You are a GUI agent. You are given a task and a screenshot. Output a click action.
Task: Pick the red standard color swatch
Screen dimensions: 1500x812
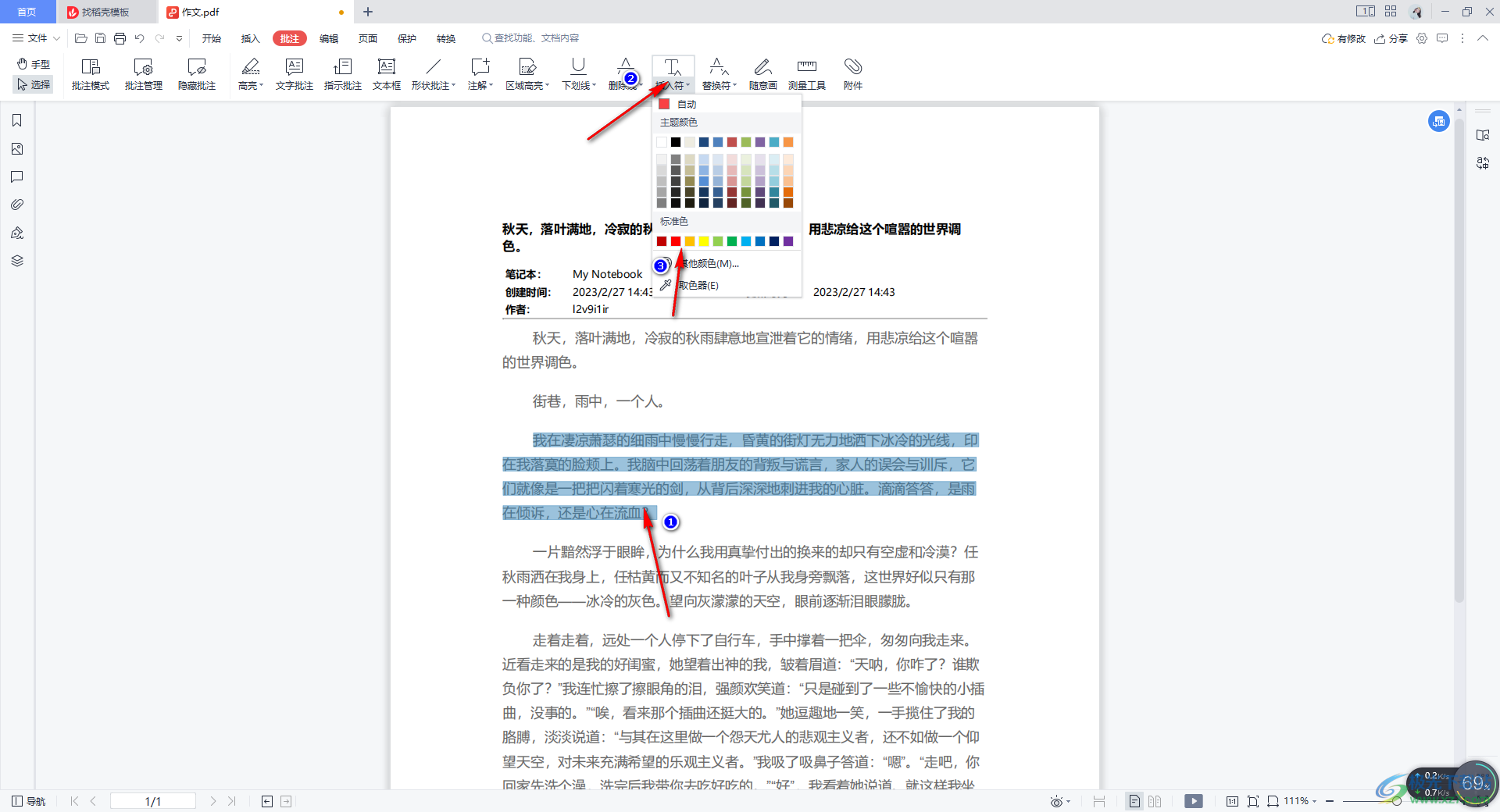(x=676, y=241)
